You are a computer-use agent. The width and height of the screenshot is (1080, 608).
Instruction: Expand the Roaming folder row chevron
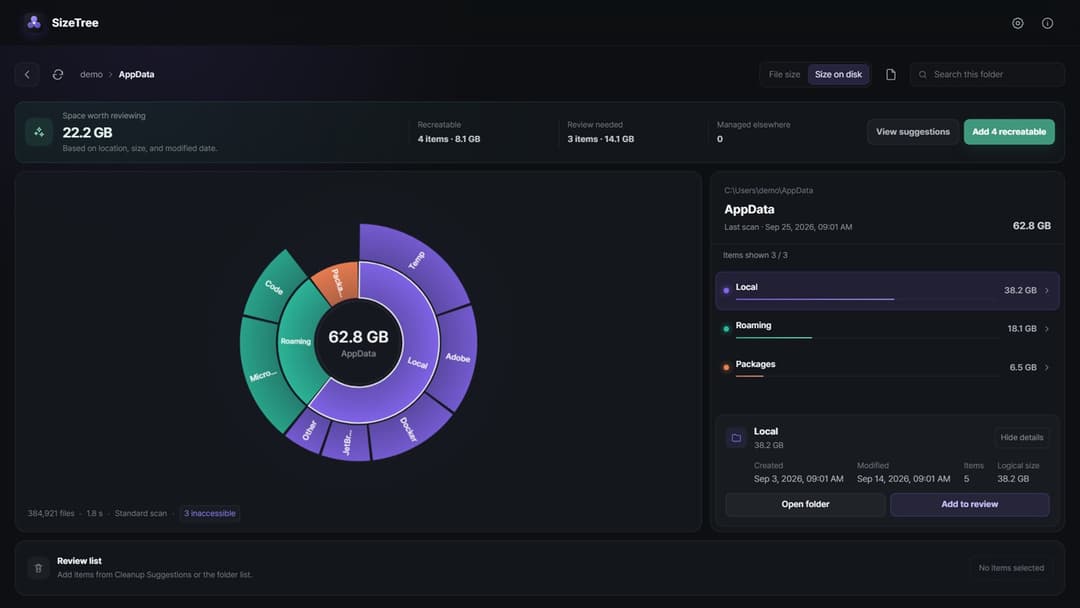[x=1047, y=329]
